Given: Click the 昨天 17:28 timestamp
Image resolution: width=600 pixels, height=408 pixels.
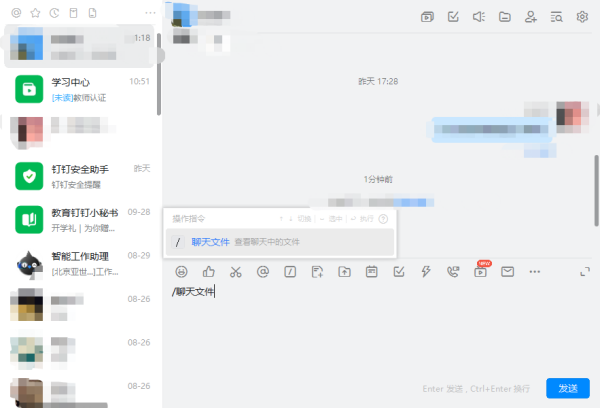Looking at the screenshot, I should [x=378, y=81].
